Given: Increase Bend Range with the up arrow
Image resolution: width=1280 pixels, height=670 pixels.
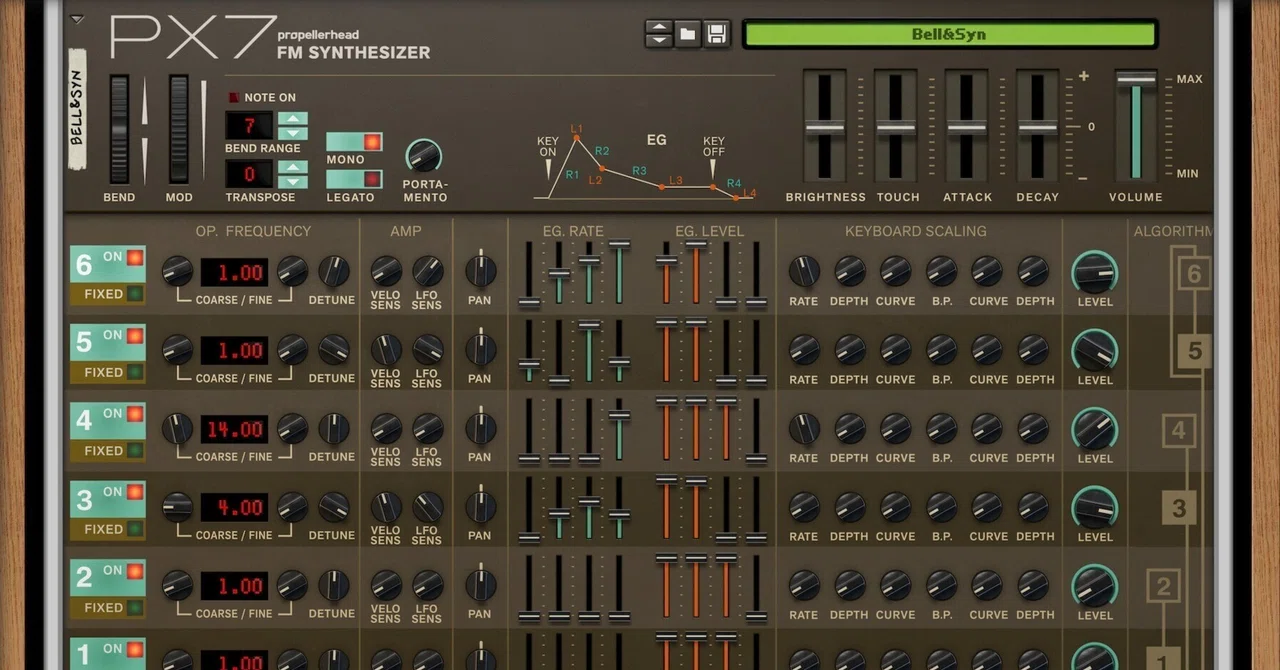Looking at the screenshot, I should click(292, 119).
